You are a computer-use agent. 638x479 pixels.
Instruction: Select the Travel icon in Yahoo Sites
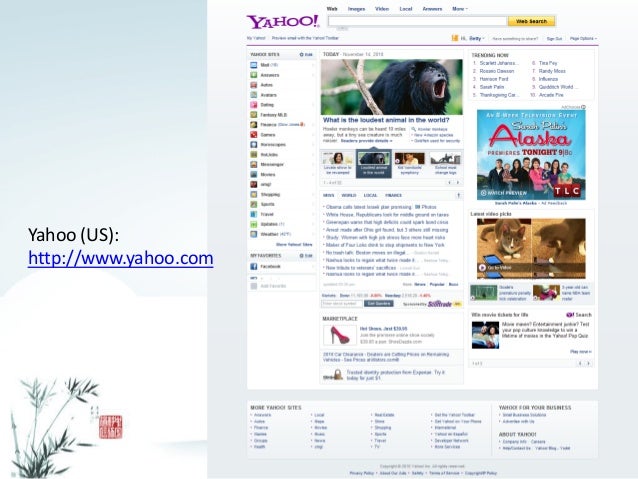253,214
